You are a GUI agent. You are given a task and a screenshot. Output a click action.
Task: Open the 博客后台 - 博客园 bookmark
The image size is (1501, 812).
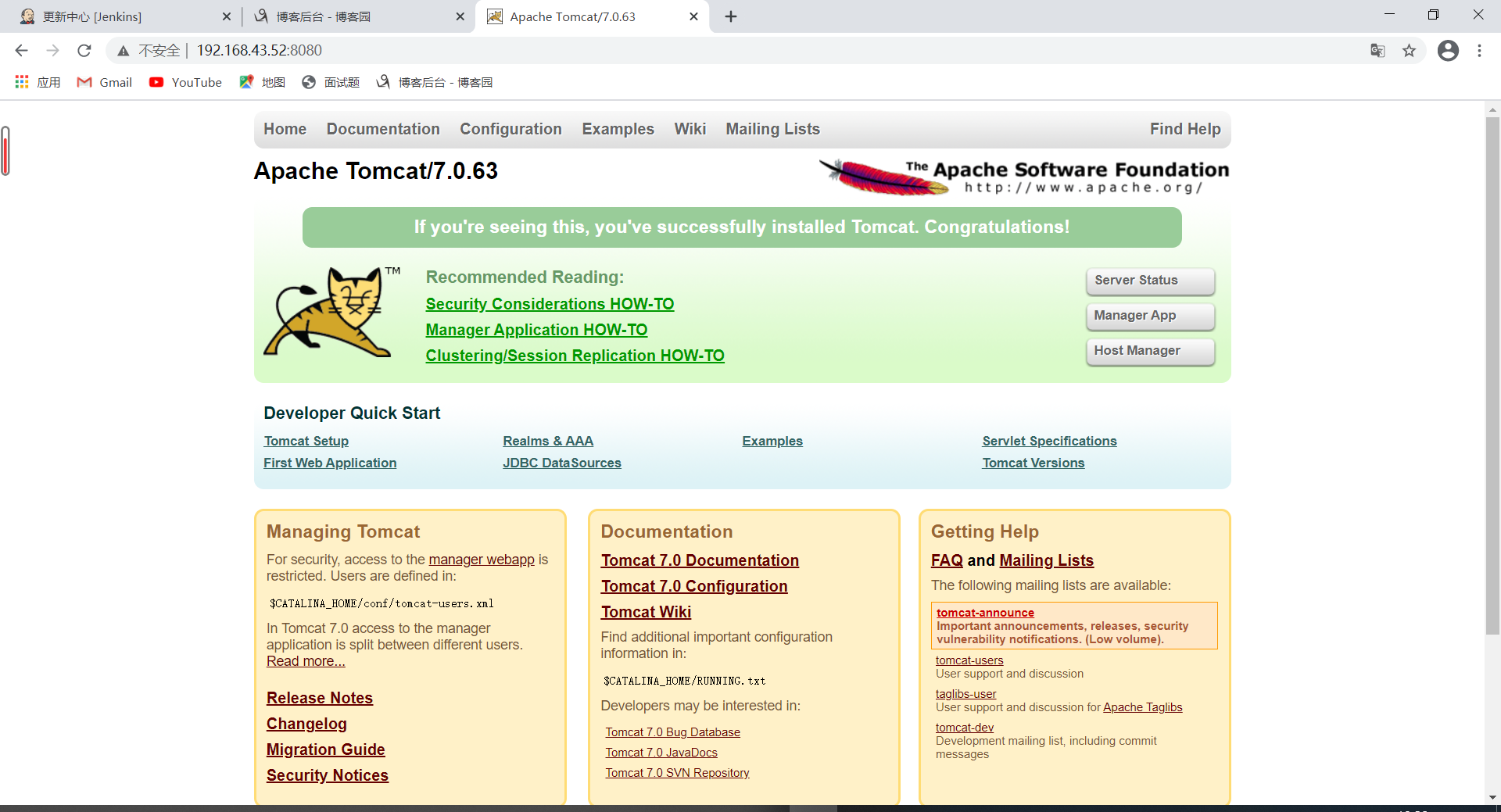[x=434, y=82]
